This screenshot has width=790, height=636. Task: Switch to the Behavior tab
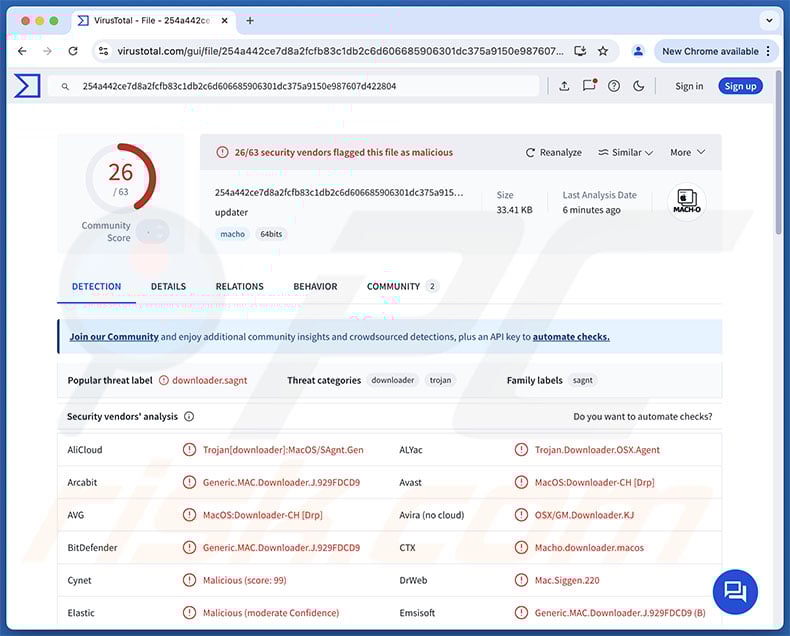pyautogui.click(x=315, y=287)
